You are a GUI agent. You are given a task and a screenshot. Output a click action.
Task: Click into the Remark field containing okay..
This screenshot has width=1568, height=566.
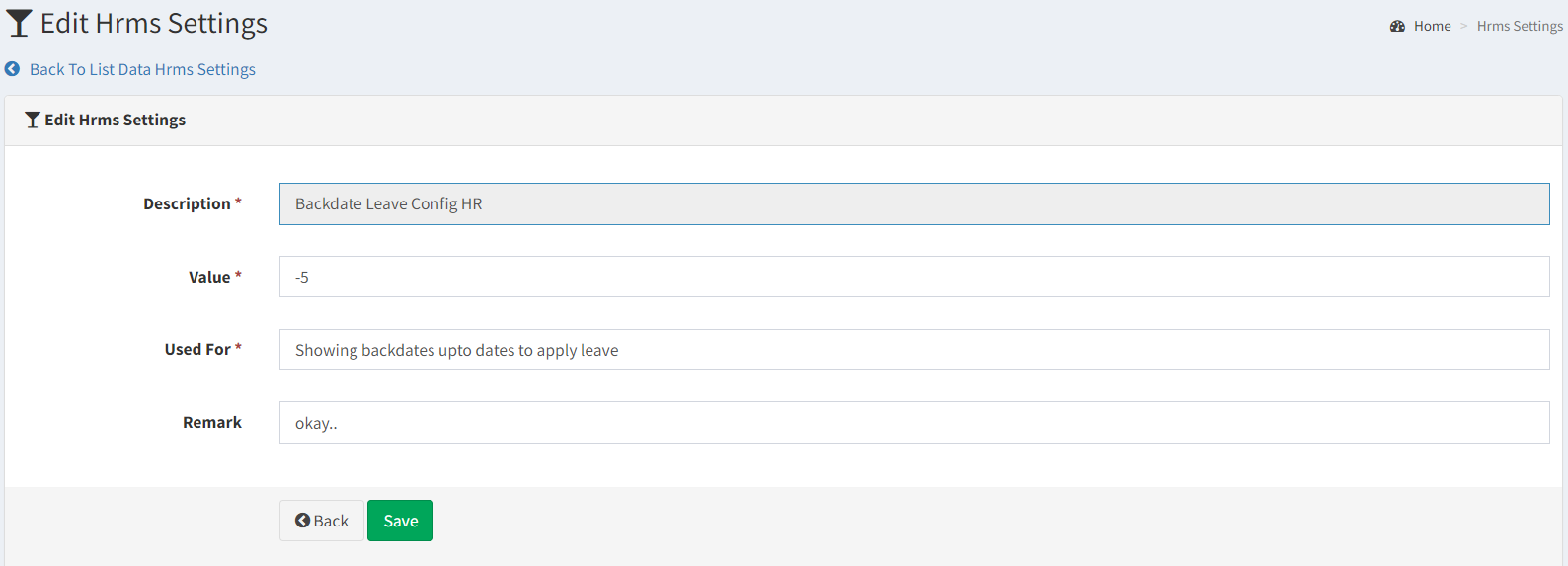point(914,423)
